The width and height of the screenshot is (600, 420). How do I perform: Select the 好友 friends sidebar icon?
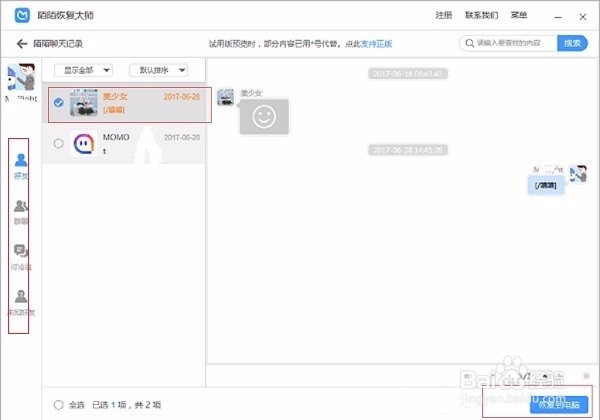pos(21,160)
